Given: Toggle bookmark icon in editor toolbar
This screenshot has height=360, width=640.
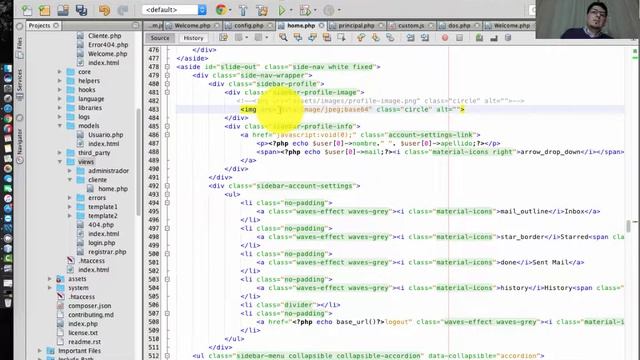Looking at the screenshot, I should 390,38.
